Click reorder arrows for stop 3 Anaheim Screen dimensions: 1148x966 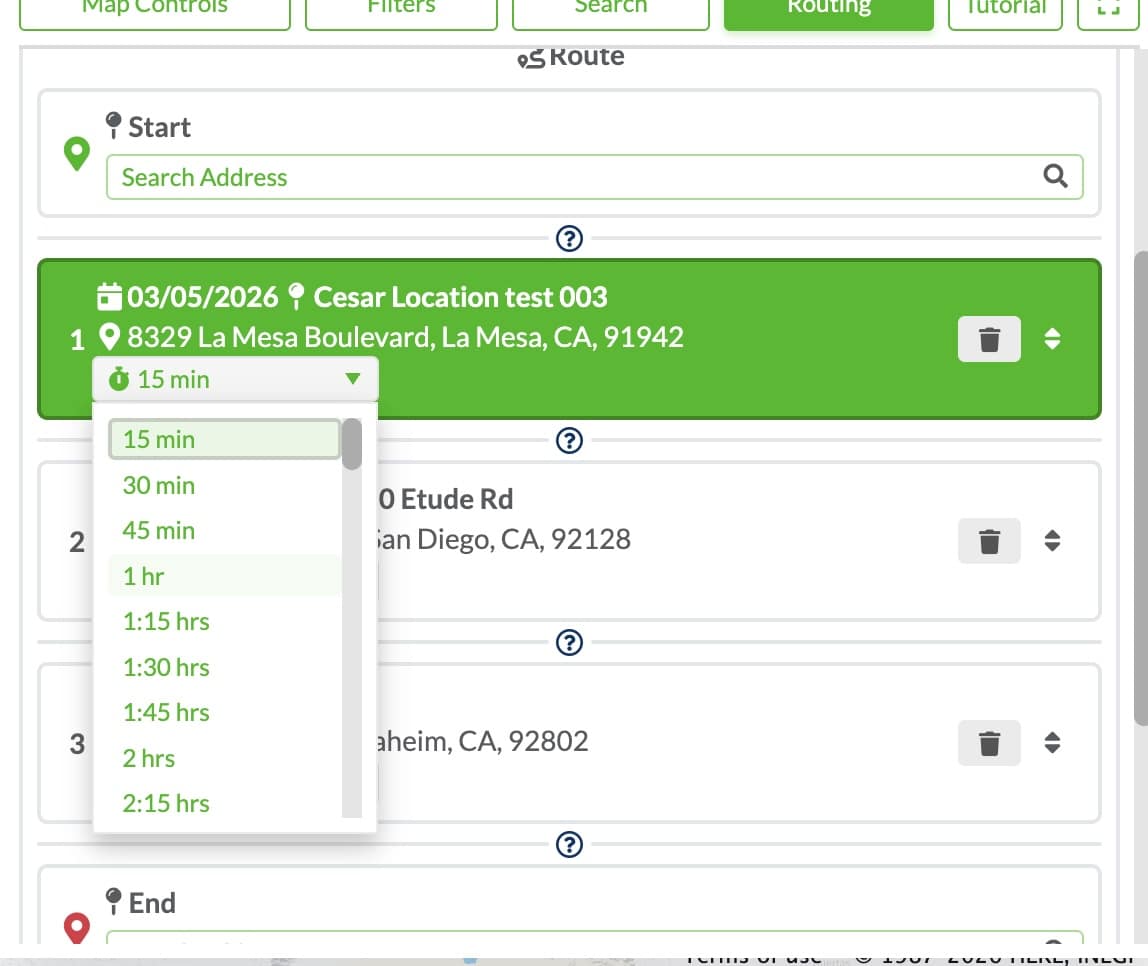pyautogui.click(x=1052, y=743)
